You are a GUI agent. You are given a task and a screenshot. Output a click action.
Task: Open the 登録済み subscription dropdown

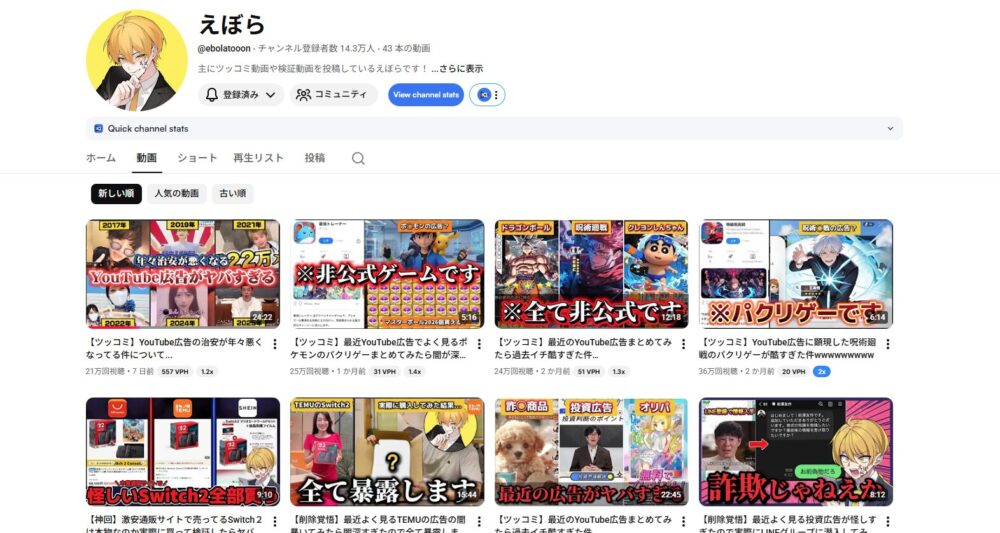tap(241, 95)
